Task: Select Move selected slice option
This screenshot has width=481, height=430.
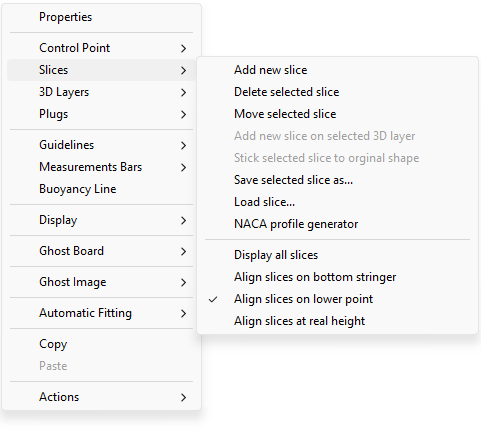Action: [x=337, y=114]
